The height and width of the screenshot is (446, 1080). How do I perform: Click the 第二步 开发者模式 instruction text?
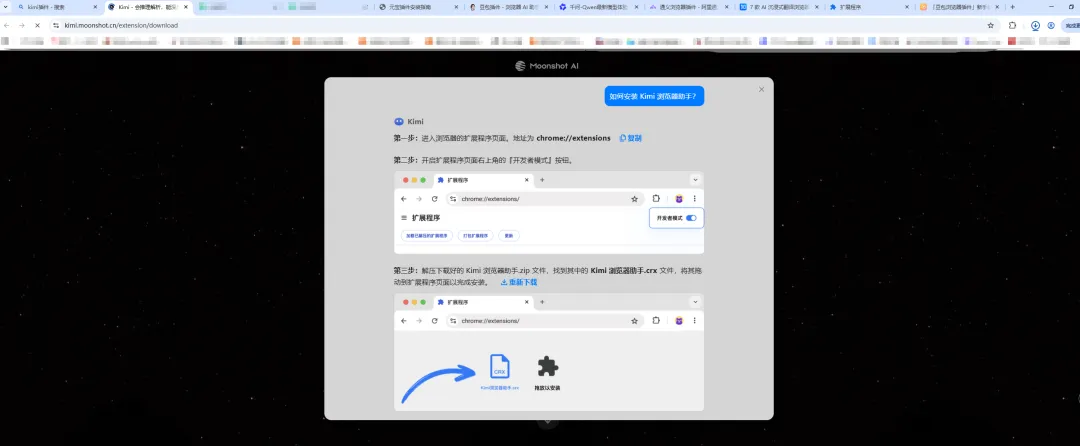(484, 160)
